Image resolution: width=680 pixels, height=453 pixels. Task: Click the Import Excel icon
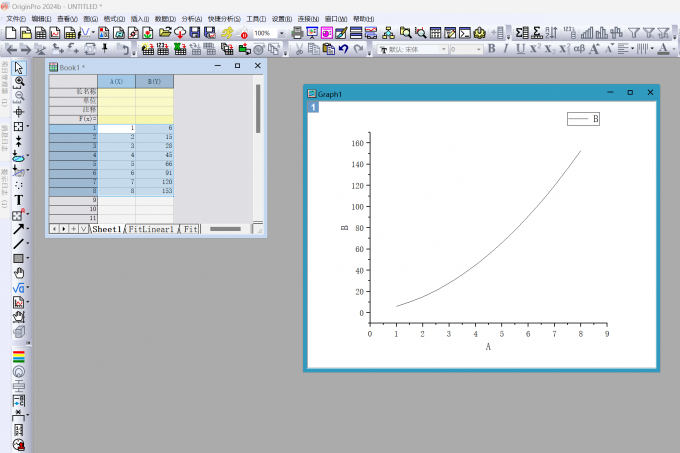180,49
